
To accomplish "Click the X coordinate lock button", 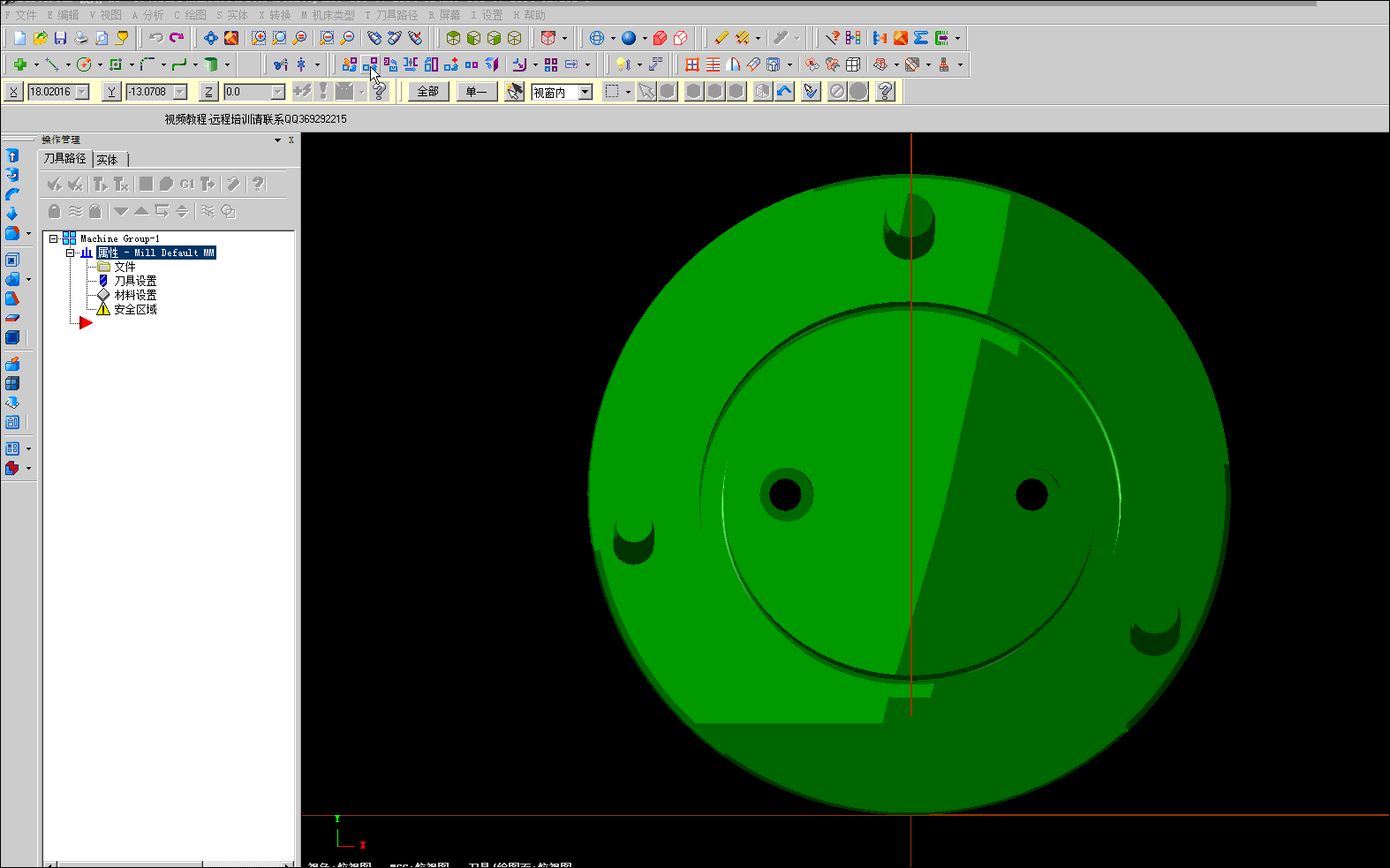I will coord(13,92).
